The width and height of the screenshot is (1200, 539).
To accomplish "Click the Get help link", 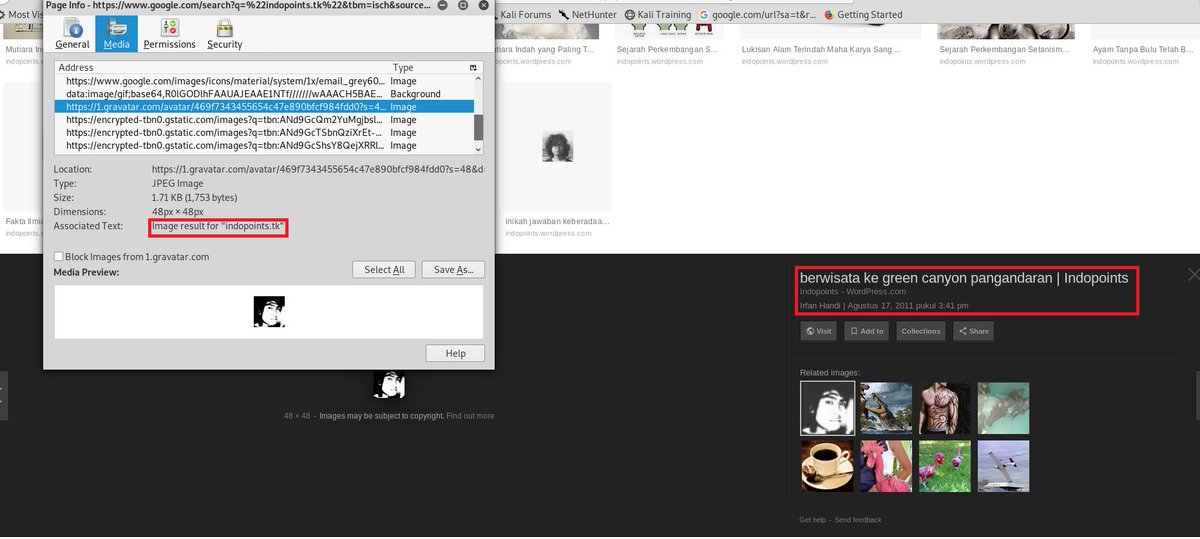I will coord(813,520).
